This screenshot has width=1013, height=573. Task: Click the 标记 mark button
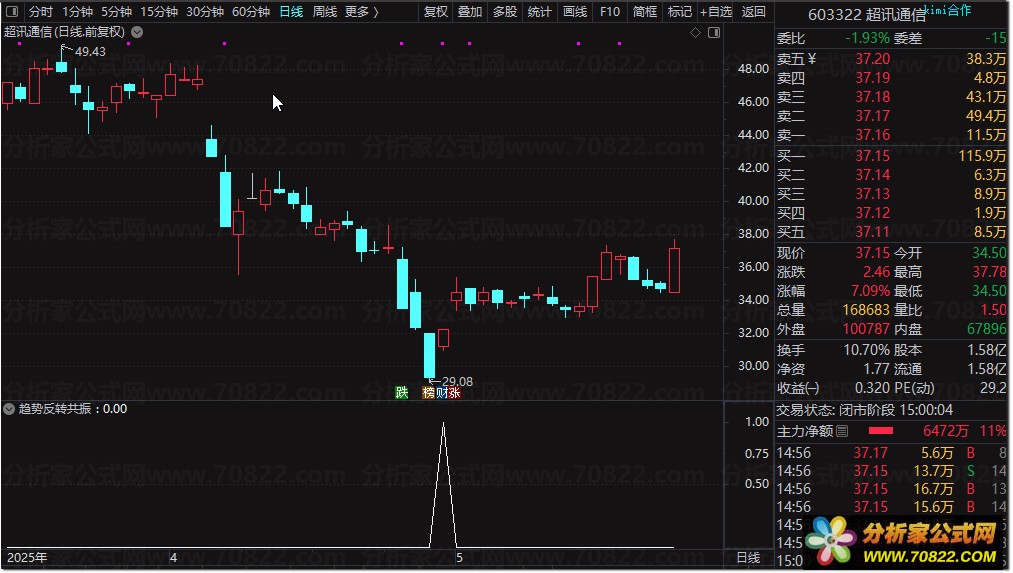[x=680, y=12]
